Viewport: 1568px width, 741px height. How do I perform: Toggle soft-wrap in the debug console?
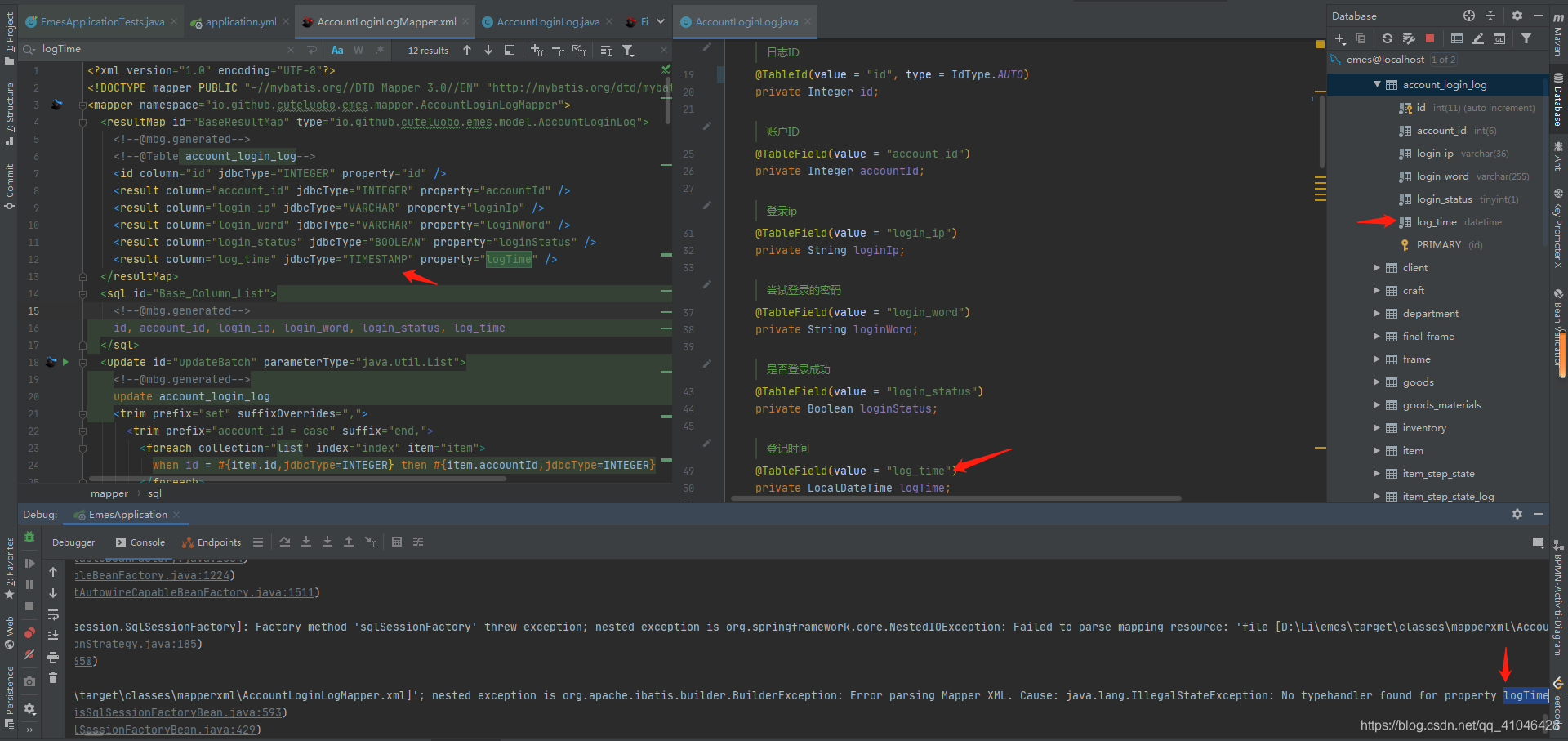53,614
